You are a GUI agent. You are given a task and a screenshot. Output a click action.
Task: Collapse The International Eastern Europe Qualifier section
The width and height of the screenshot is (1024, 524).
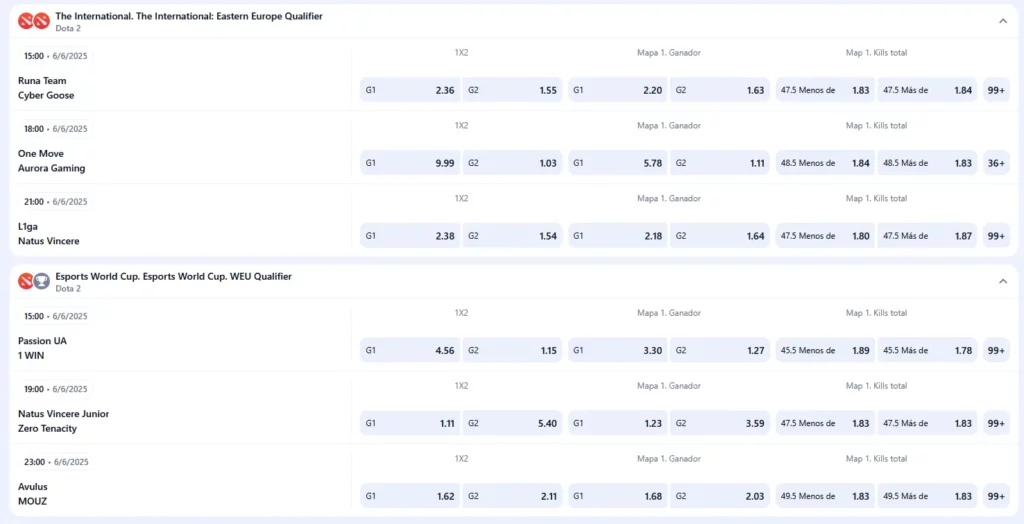[x=1002, y=21]
